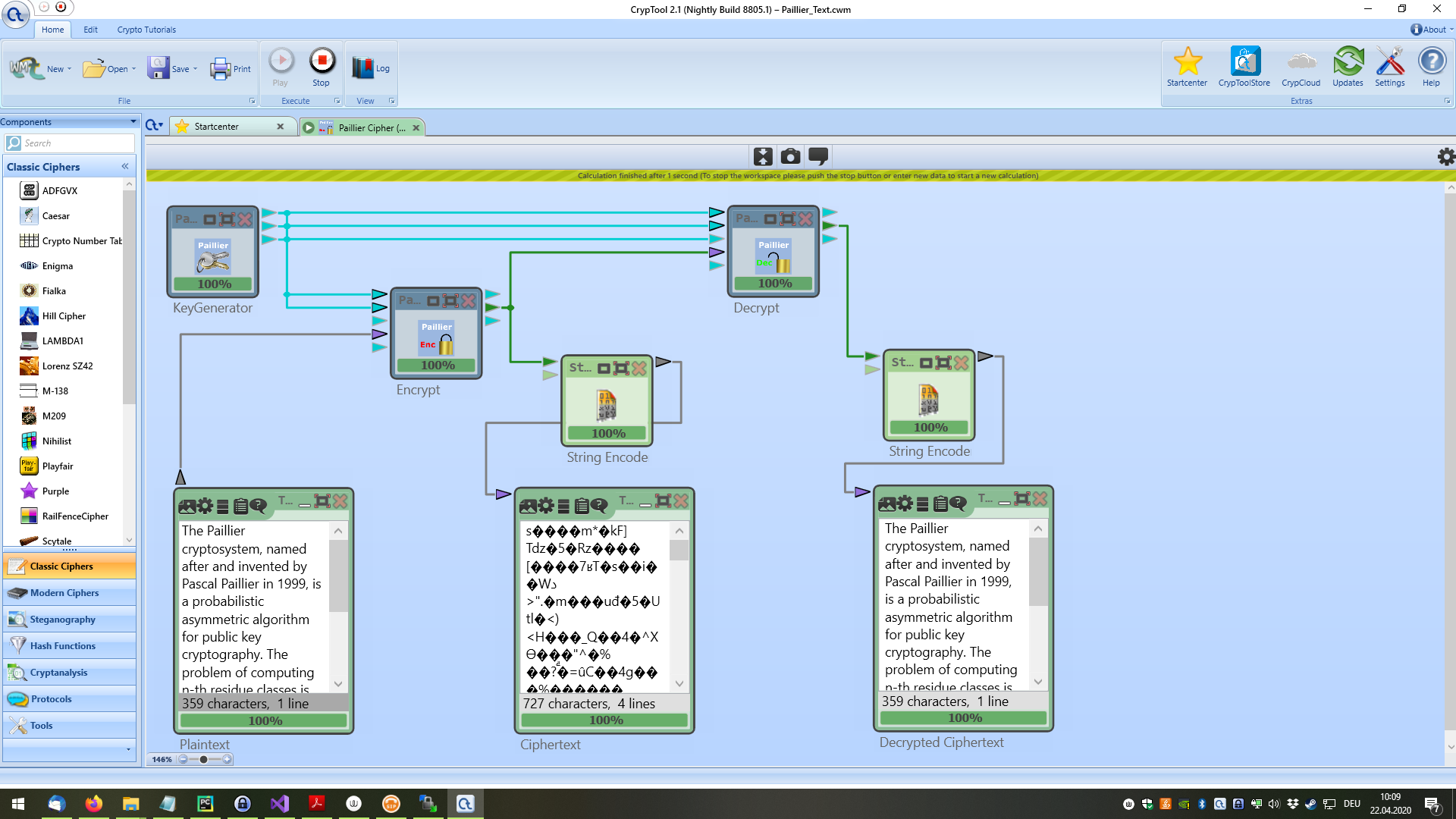This screenshot has height=819, width=1456.
Task: Open data view icon of Decrypted Ciphertext component
Action: tap(922, 503)
